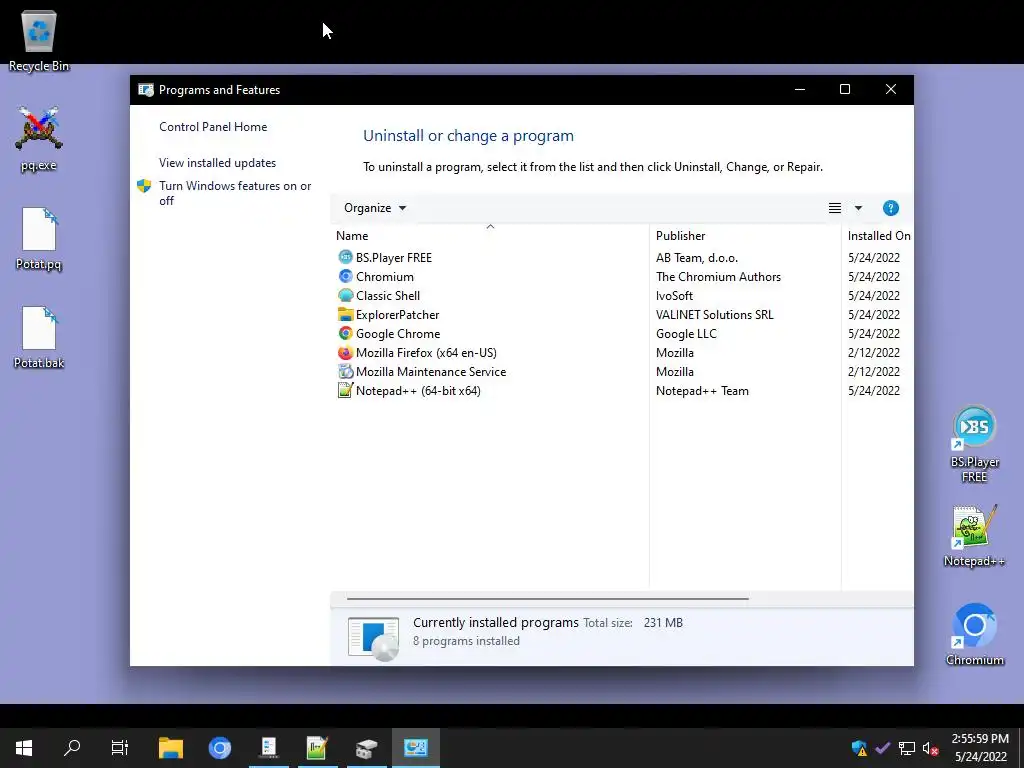Select publisher 'IvoSoft'
The width and height of the screenshot is (1024, 768).
click(x=674, y=295)
